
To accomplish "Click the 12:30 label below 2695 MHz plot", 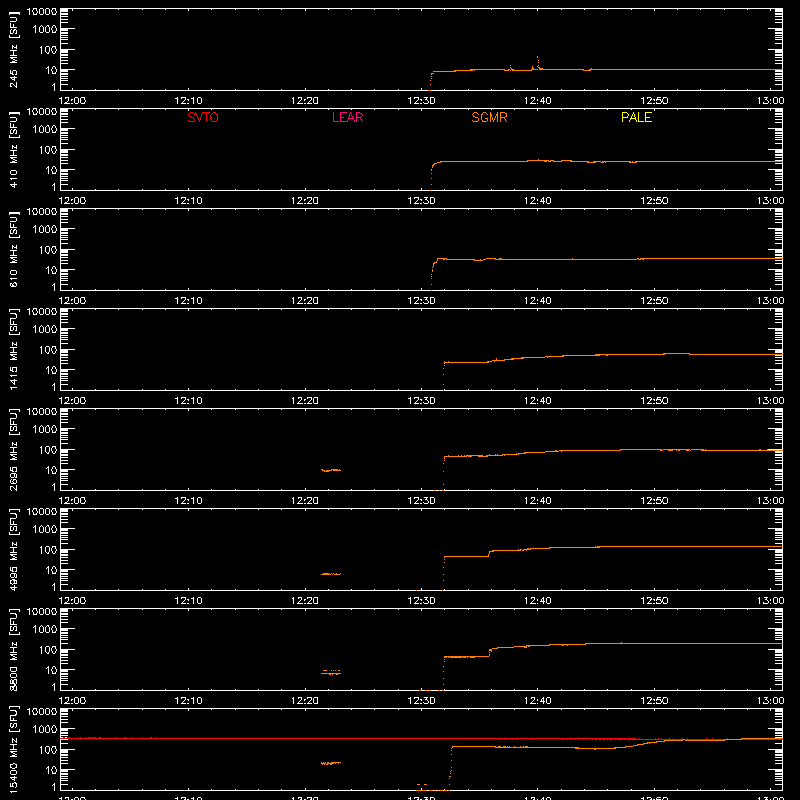I will tap(421, 501).
